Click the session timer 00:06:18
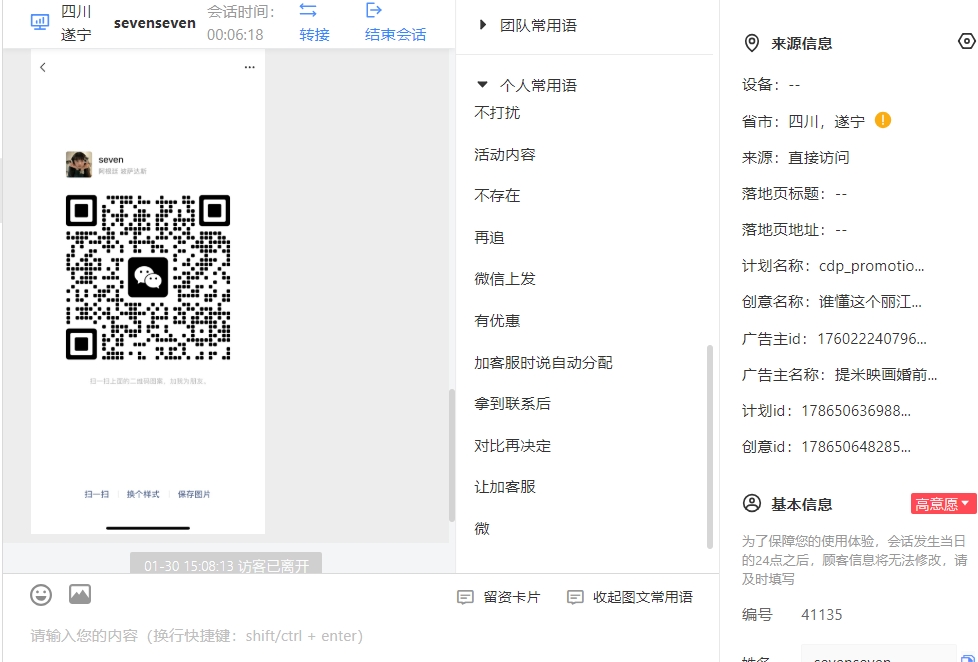 (x=235, y=34)
